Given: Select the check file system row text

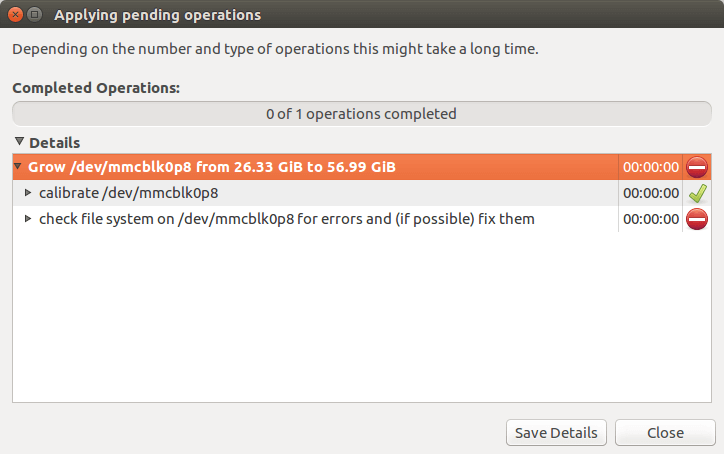Looking at the screenshot, I should click(286, 219).
